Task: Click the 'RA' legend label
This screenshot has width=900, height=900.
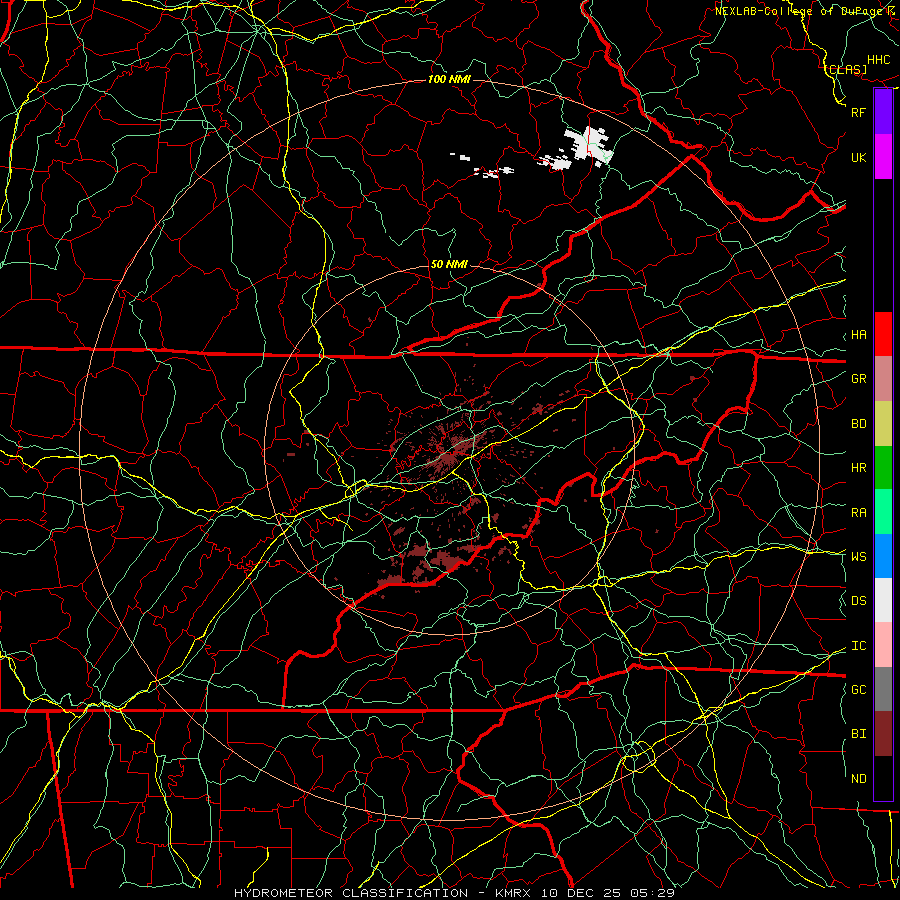Action: pyautogui.click(x=859, y=513)
